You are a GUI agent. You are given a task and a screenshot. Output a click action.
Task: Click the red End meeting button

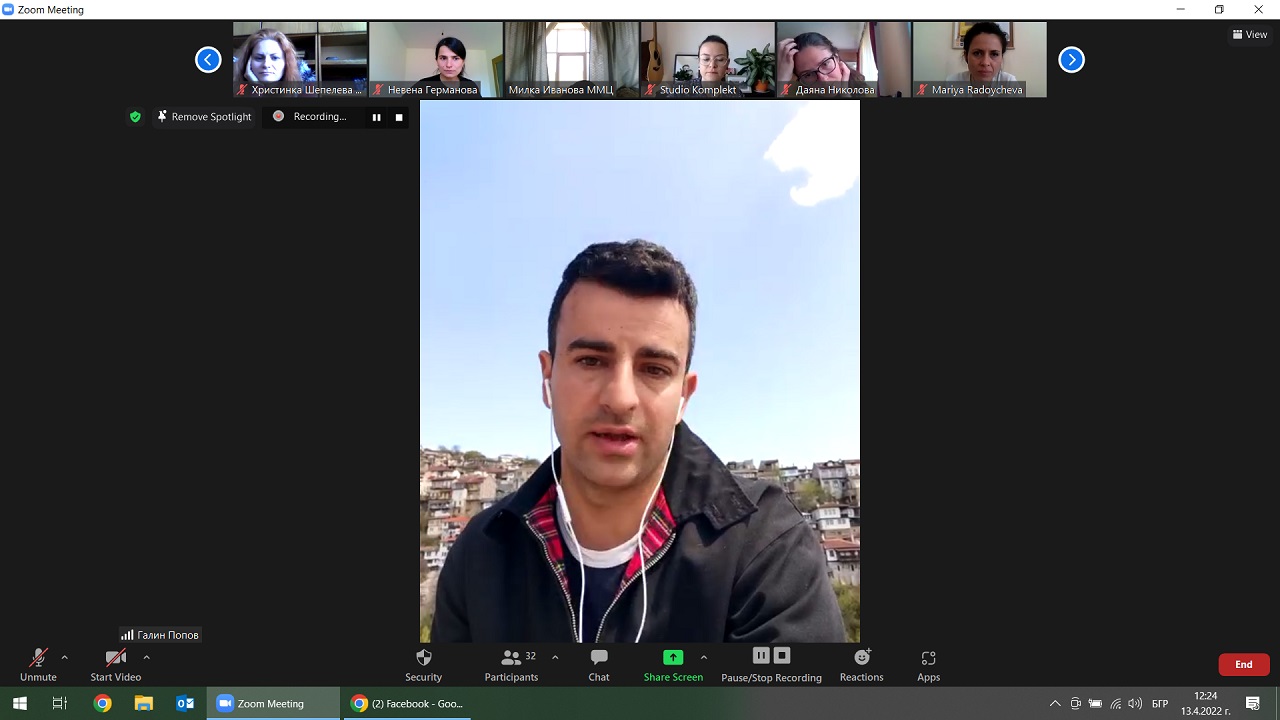(x=1243, y=664)
